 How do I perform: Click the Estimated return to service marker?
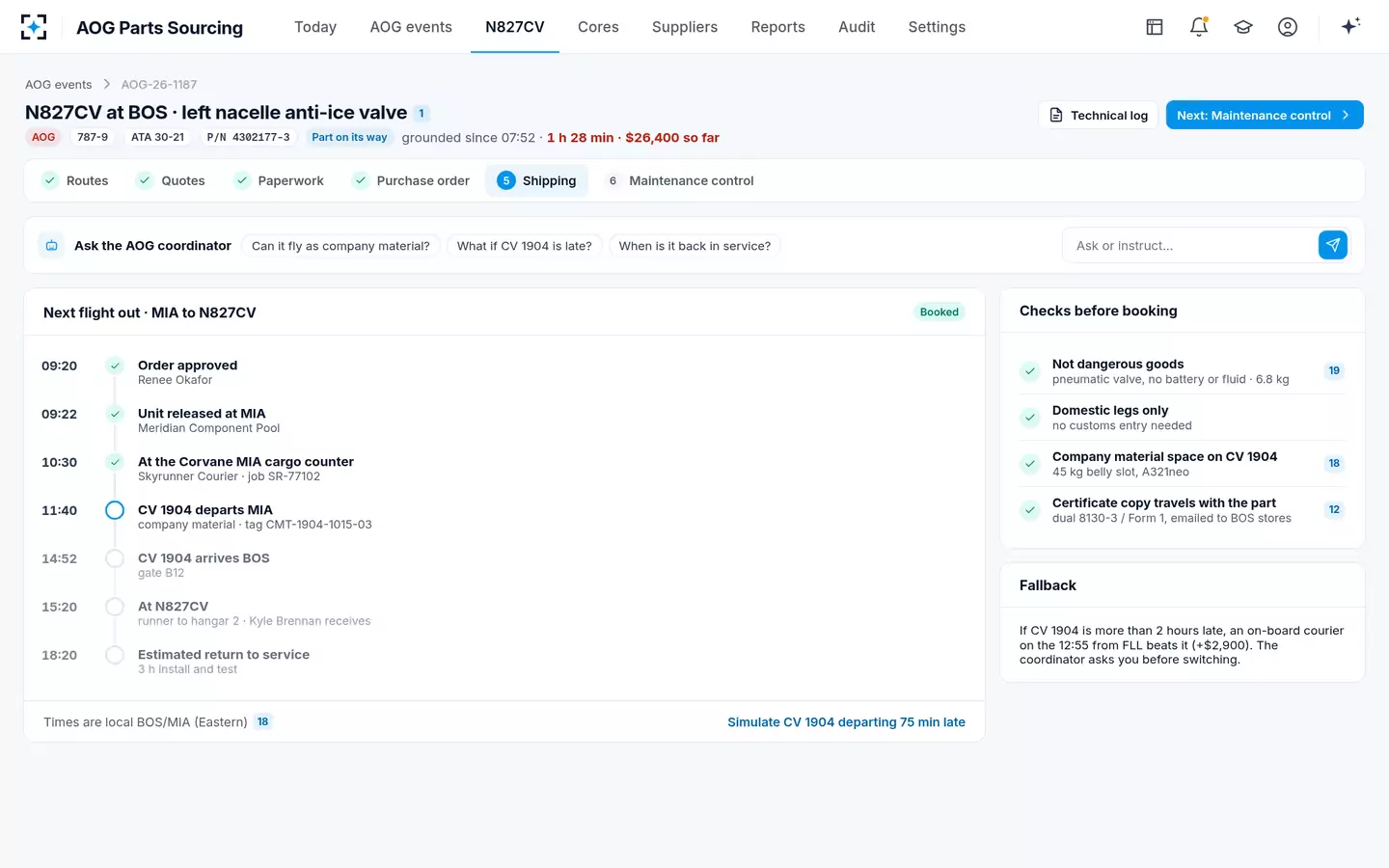click(x=115, y=655)
